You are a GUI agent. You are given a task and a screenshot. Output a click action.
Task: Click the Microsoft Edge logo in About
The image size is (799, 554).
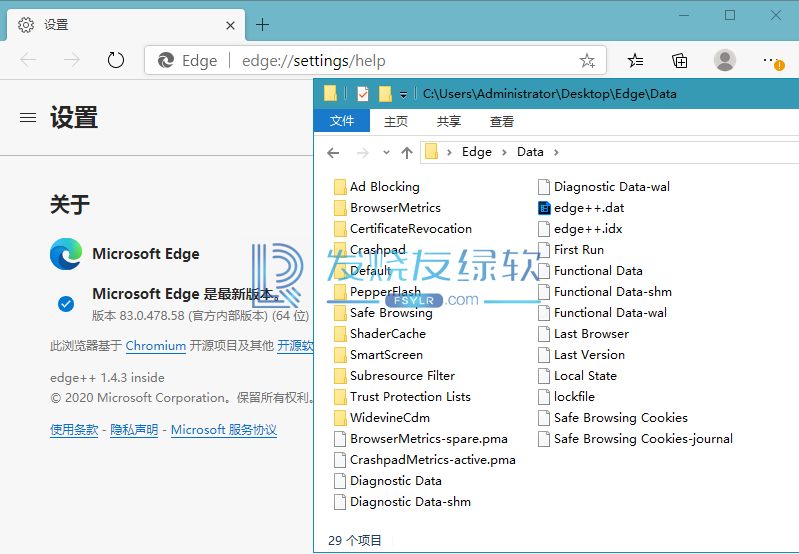[x=66, y=254]
